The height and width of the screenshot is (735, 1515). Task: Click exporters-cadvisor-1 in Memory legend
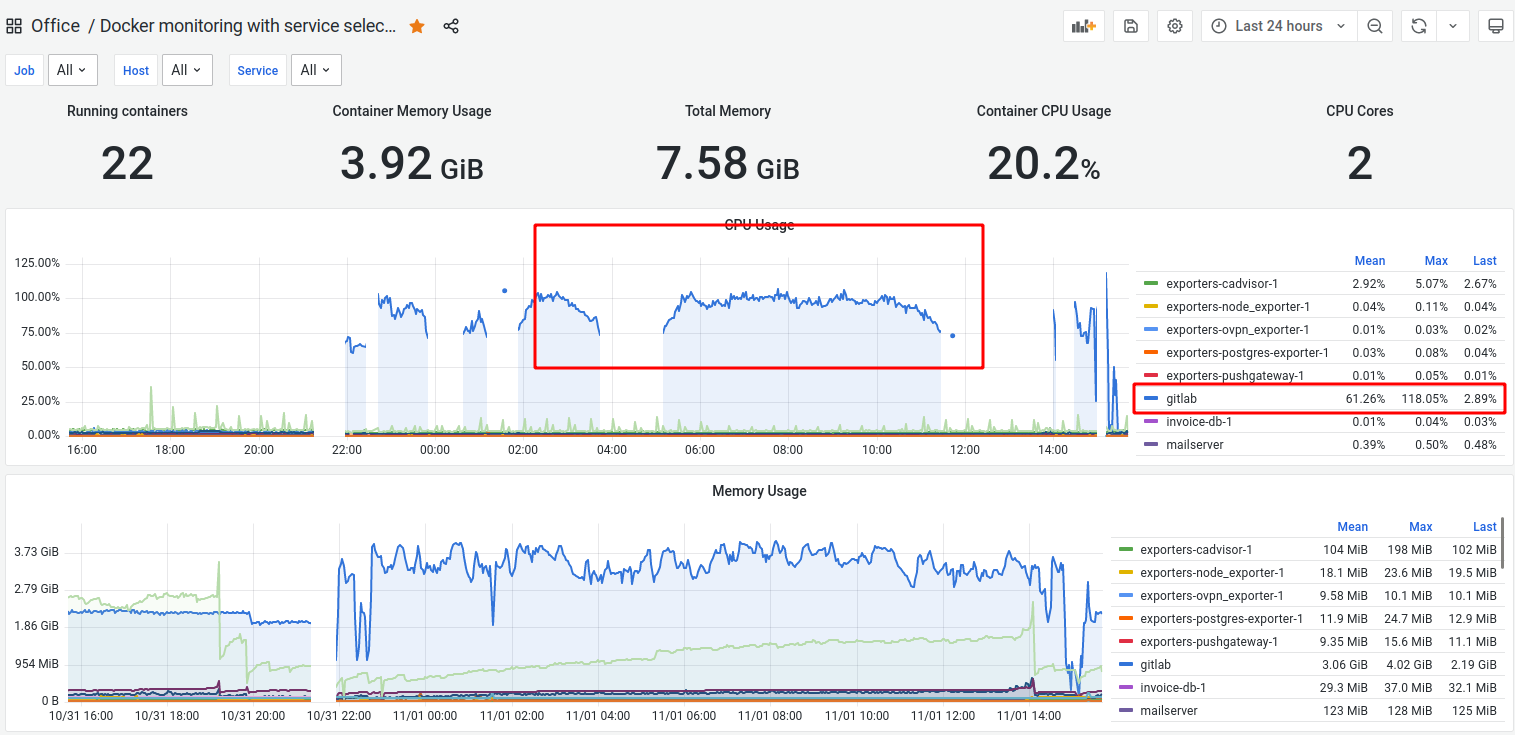point(1196,549)
